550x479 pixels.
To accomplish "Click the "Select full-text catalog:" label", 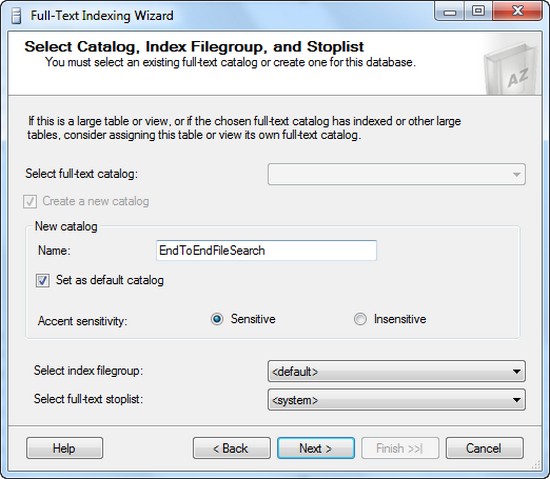I will point(81,174).
